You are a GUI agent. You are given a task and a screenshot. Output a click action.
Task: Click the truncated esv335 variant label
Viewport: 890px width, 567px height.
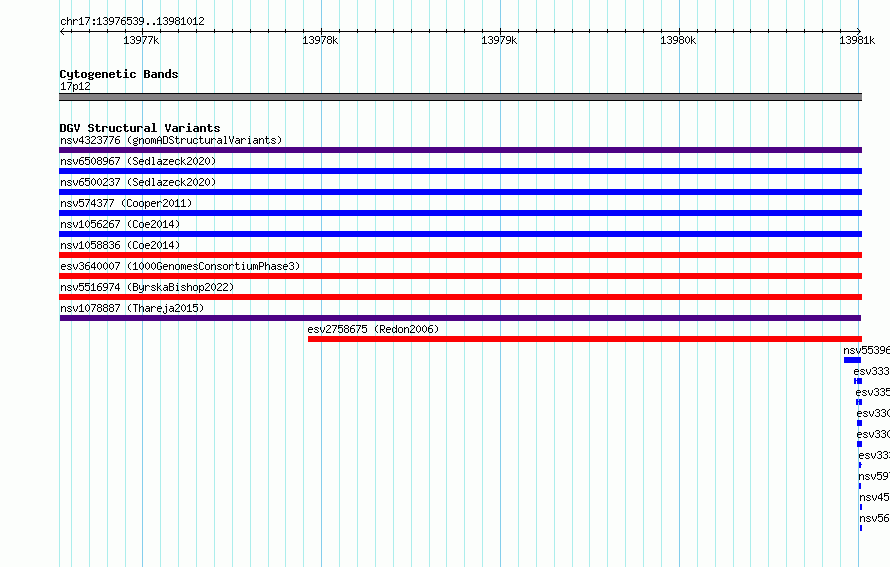coord(872,392)
